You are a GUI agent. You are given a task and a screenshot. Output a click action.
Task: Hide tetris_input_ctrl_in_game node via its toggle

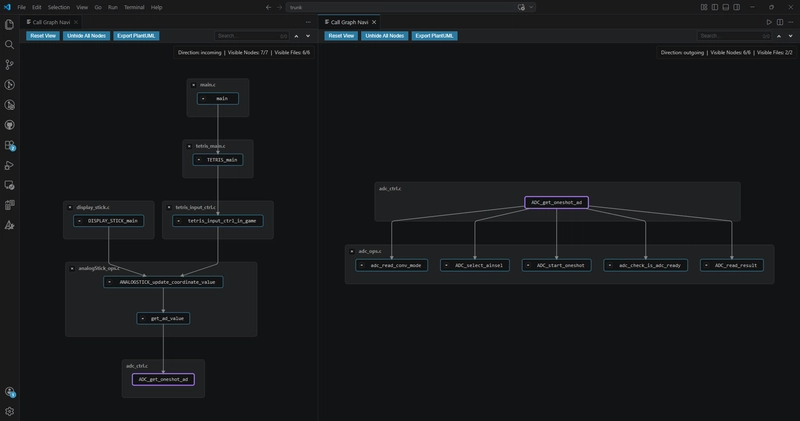(179, 221)
